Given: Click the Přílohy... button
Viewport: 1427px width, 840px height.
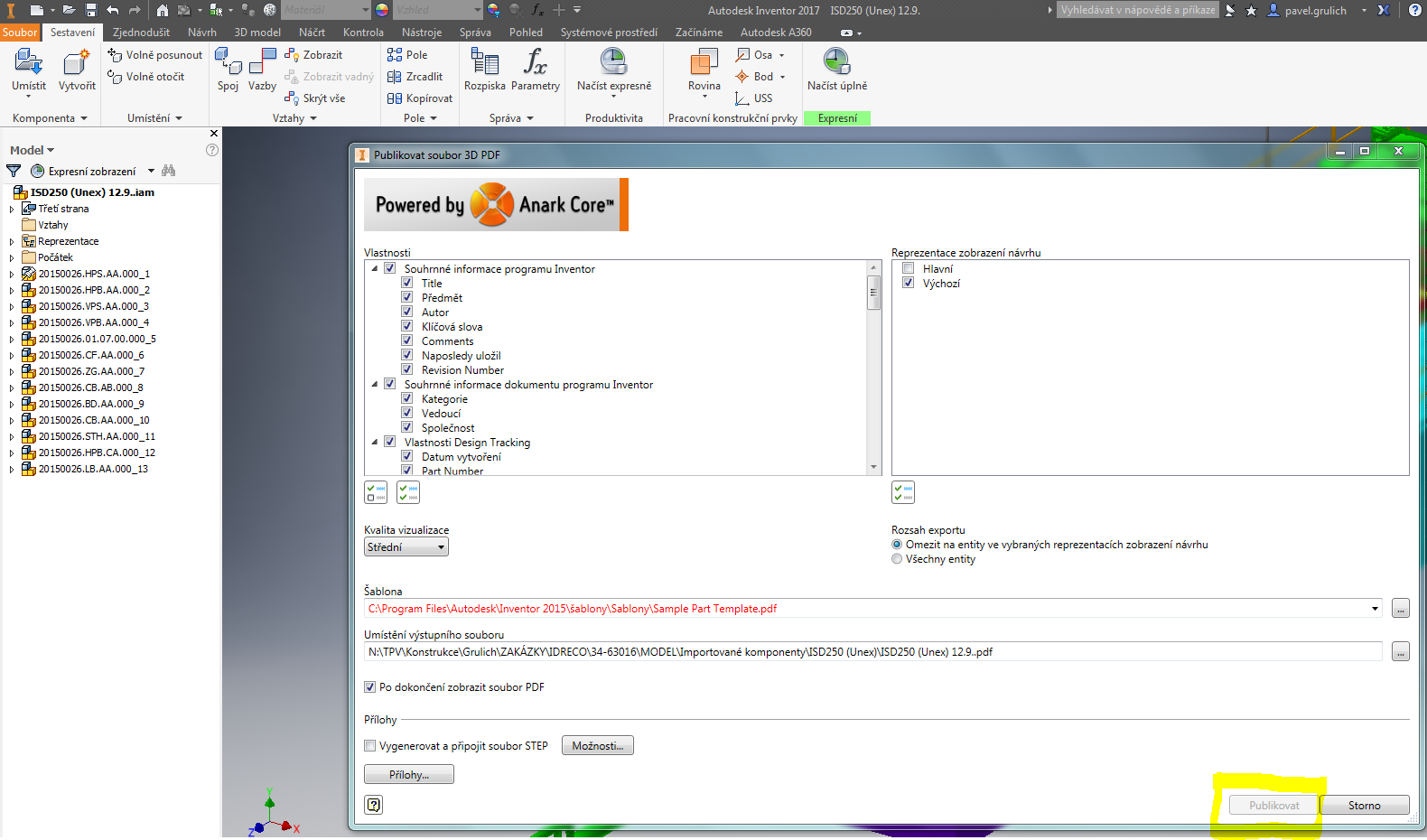Looking at the screenshot, I should click(409, 775).
